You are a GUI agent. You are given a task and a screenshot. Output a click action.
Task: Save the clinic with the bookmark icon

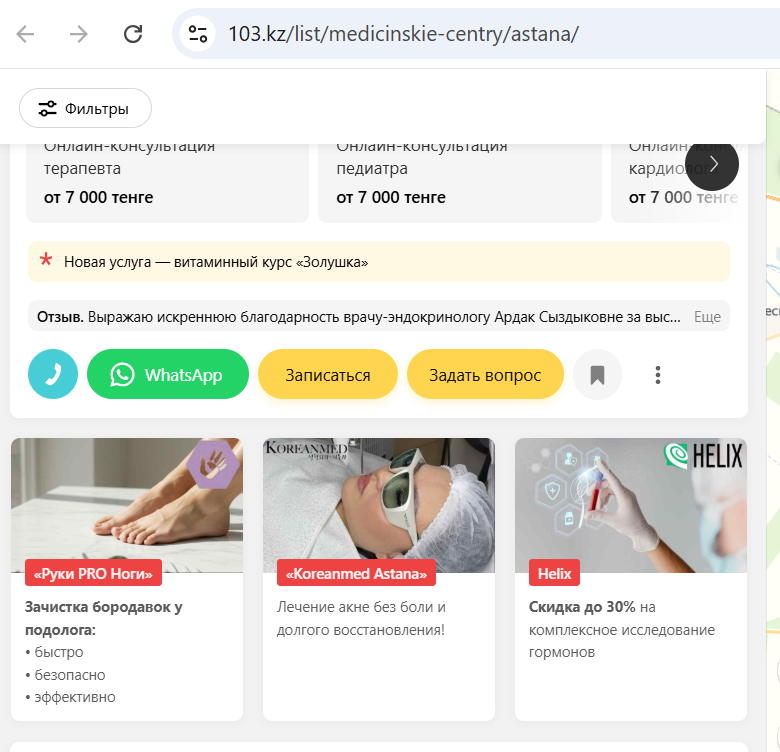597,375
